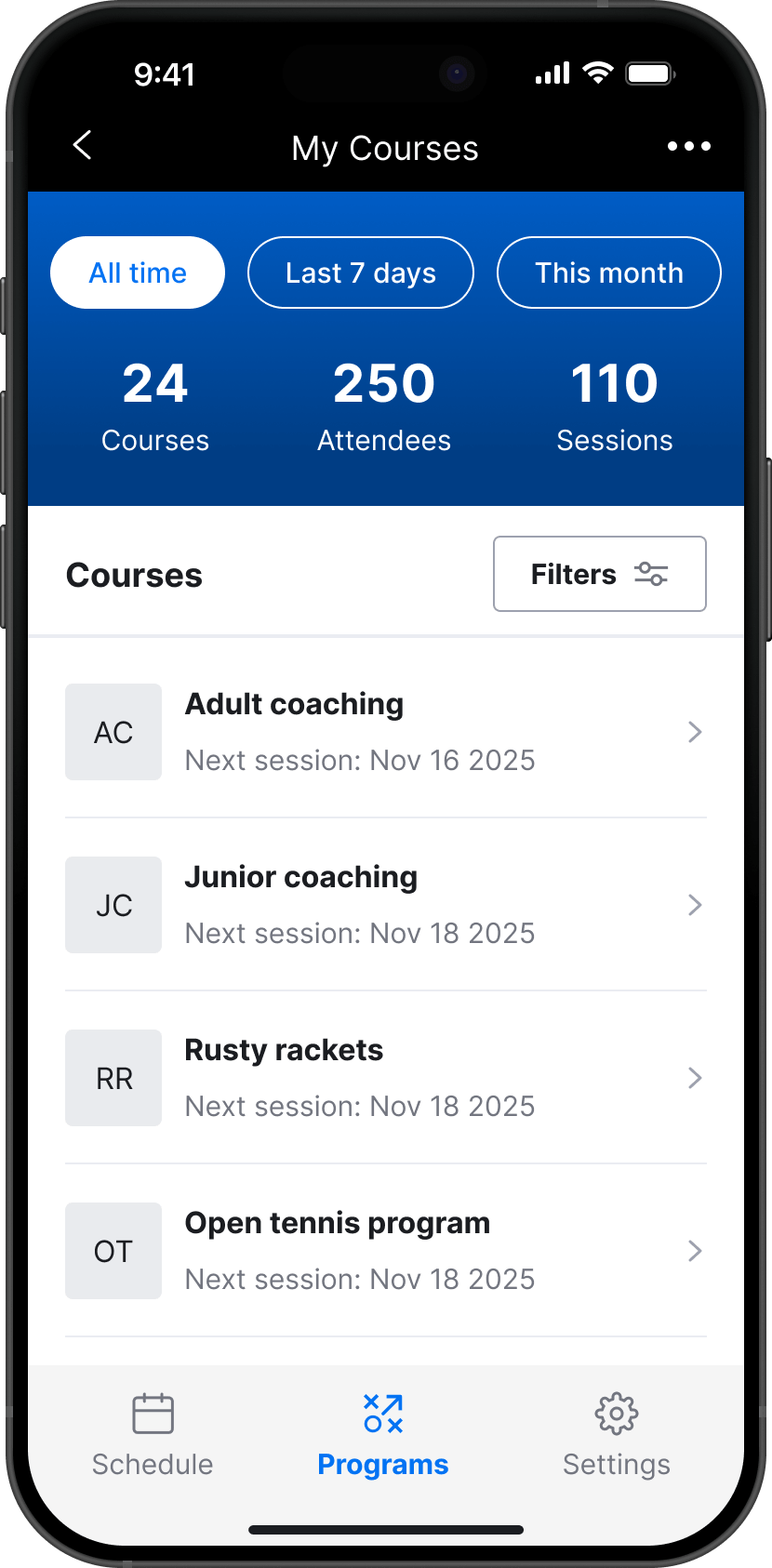Click the 250 Attendees stat
Viewport: 772px width, 1568px height.
click(x=383, y=400)
